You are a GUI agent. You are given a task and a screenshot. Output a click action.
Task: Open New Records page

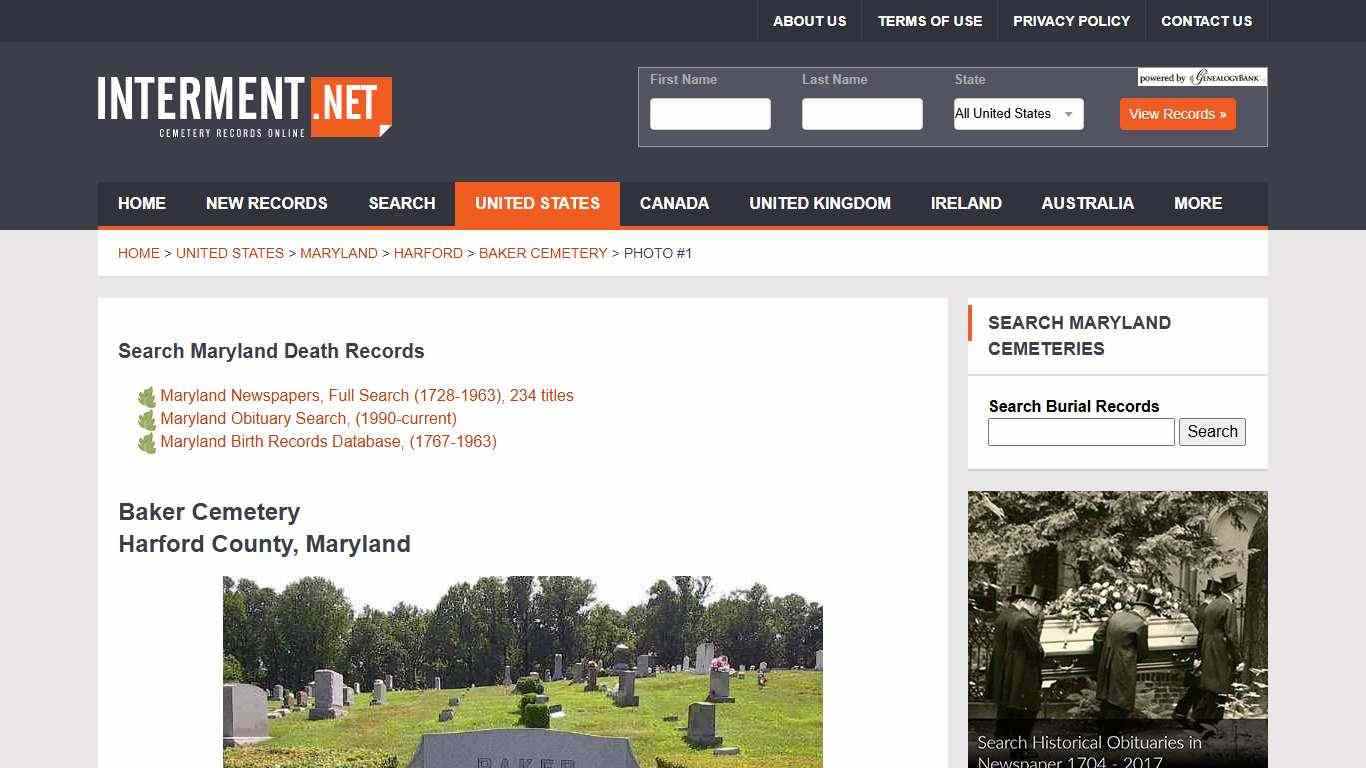266,204
